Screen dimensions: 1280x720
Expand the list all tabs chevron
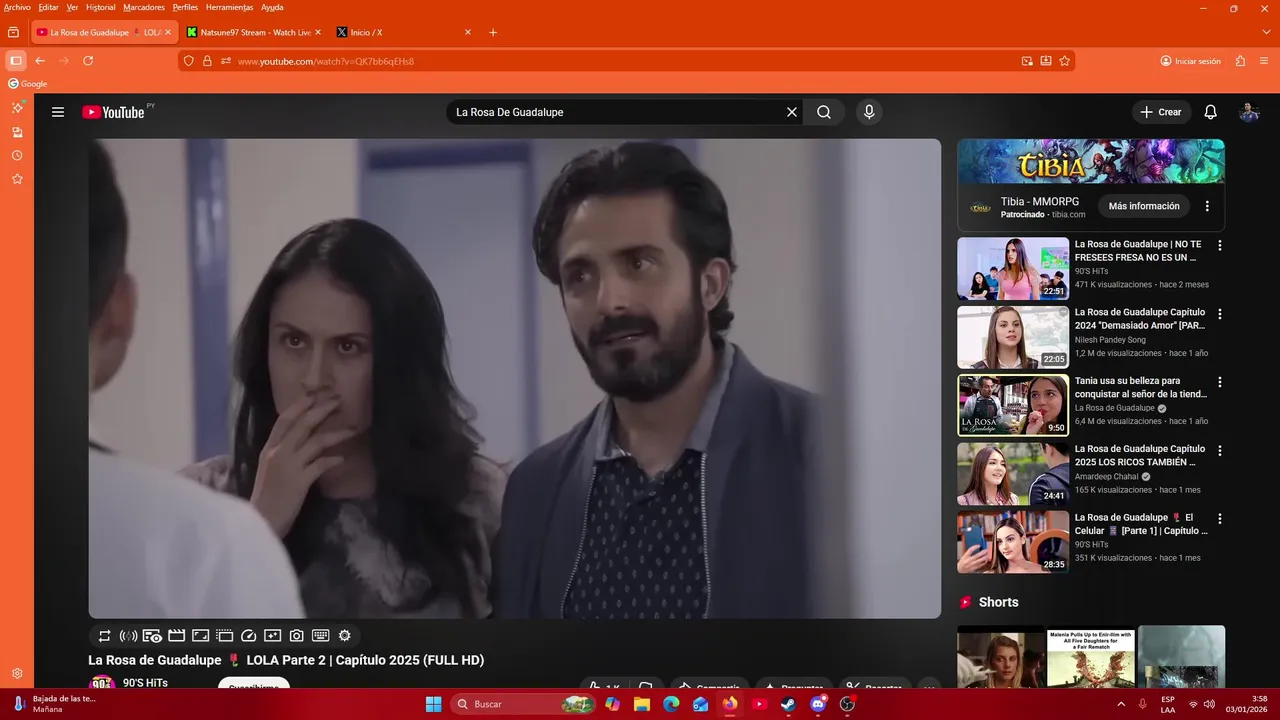1267,32
